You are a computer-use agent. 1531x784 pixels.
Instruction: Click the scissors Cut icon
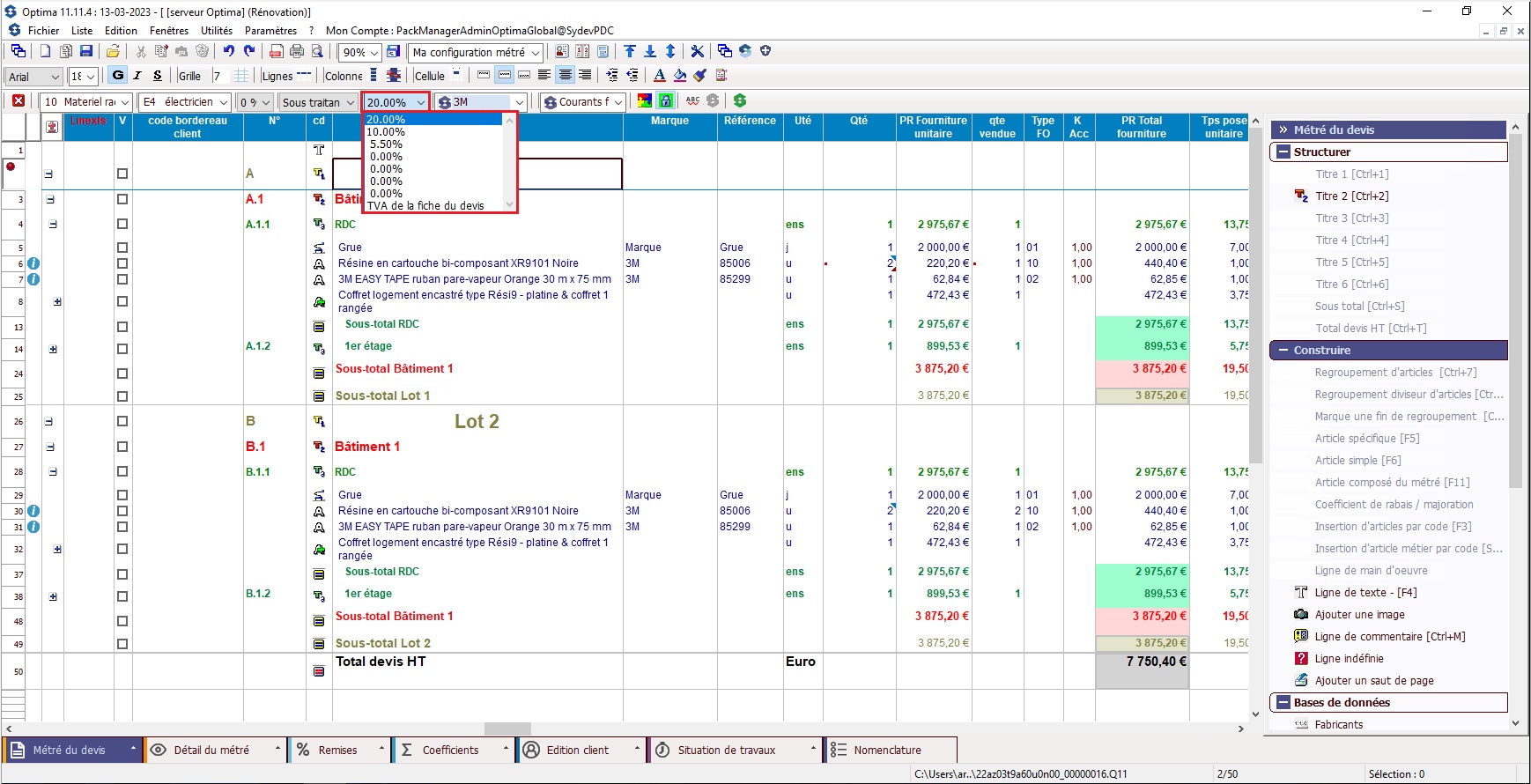pyautogui.click(x=140, y=52)
